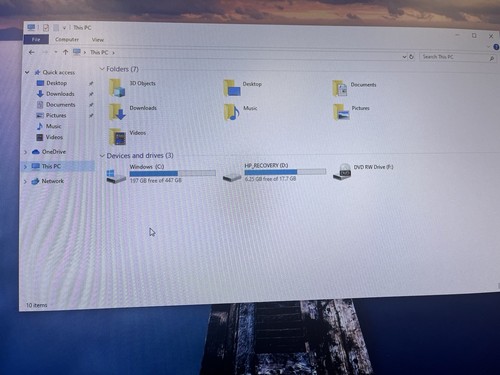Click the New folder icon in title bar
The width and height of the screenshot is (500, 375).
click(x=56, y=28)
